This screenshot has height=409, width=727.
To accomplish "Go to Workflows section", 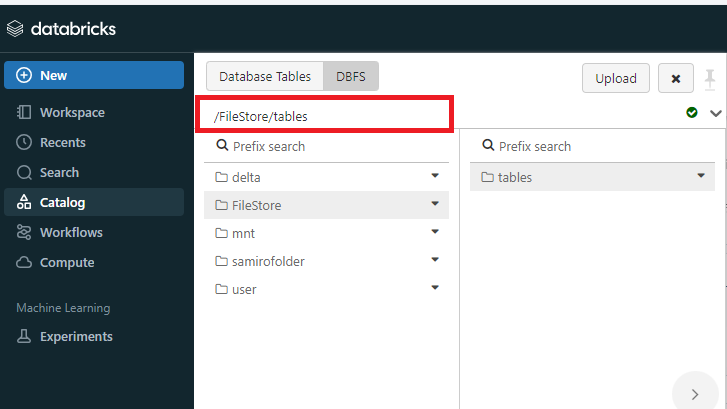I will (x=70, y=233).
